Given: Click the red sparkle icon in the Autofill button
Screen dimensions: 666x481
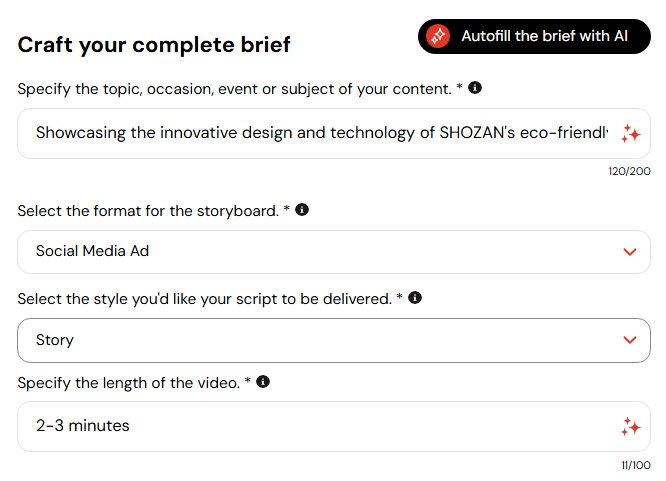Looking at the screenshot, I should 438,37.
